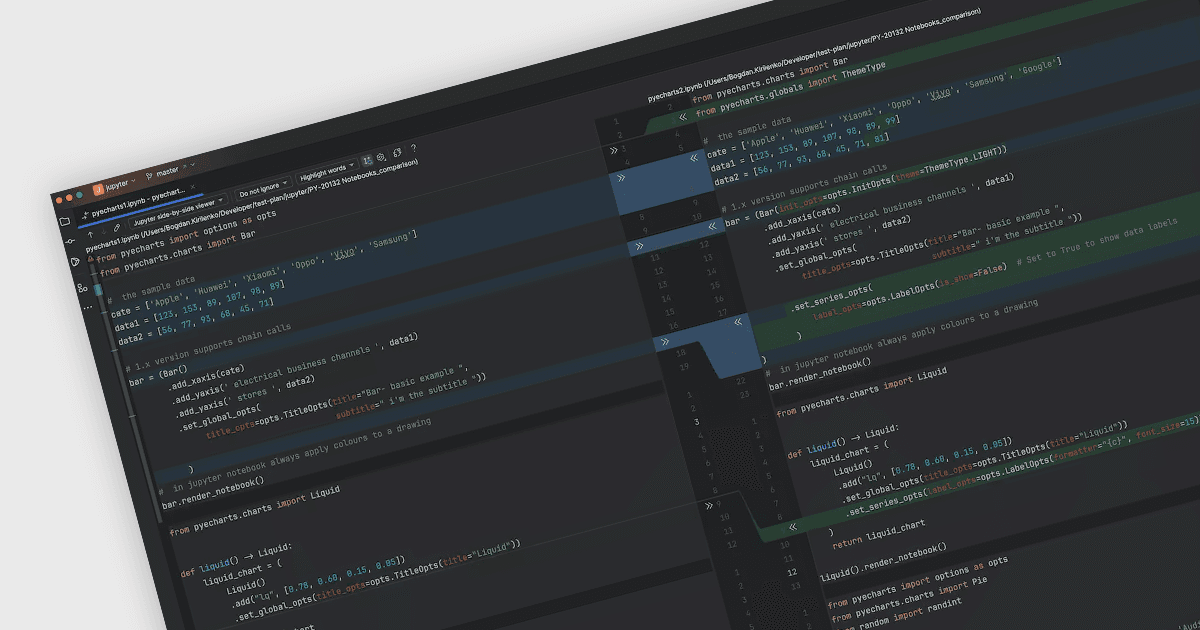1200x630 pixels.
Task: Go to next difference with down arrow
Action: (103, 231)
